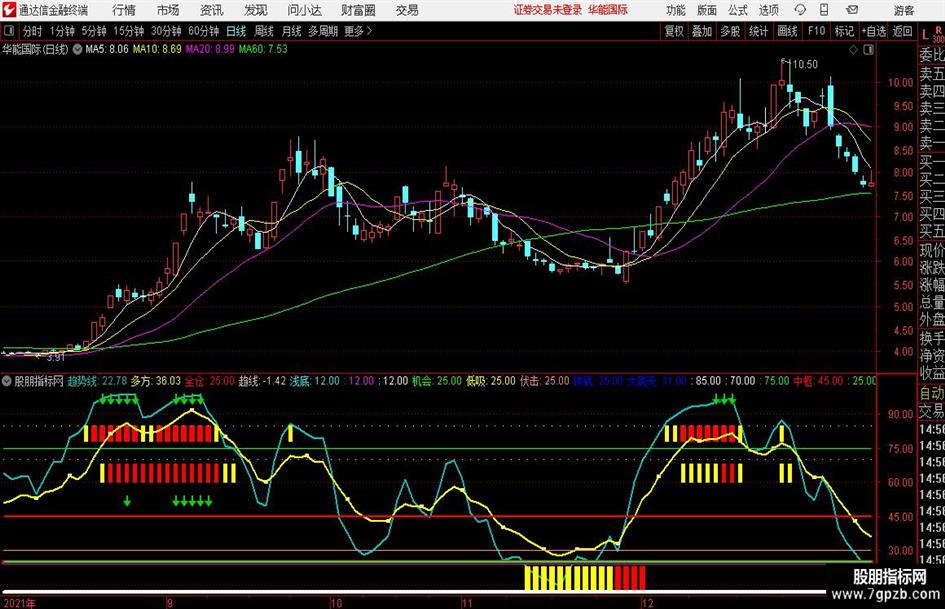Click the diamond icon at chart top-right
This screenshot has height=609, width=945.
[x=853, y=49]
